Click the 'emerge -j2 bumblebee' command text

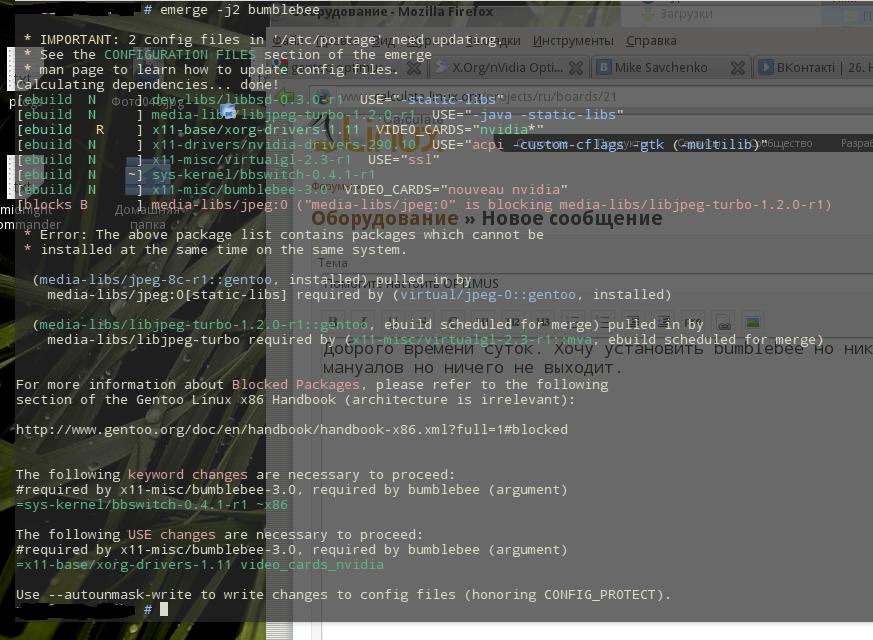239,9
